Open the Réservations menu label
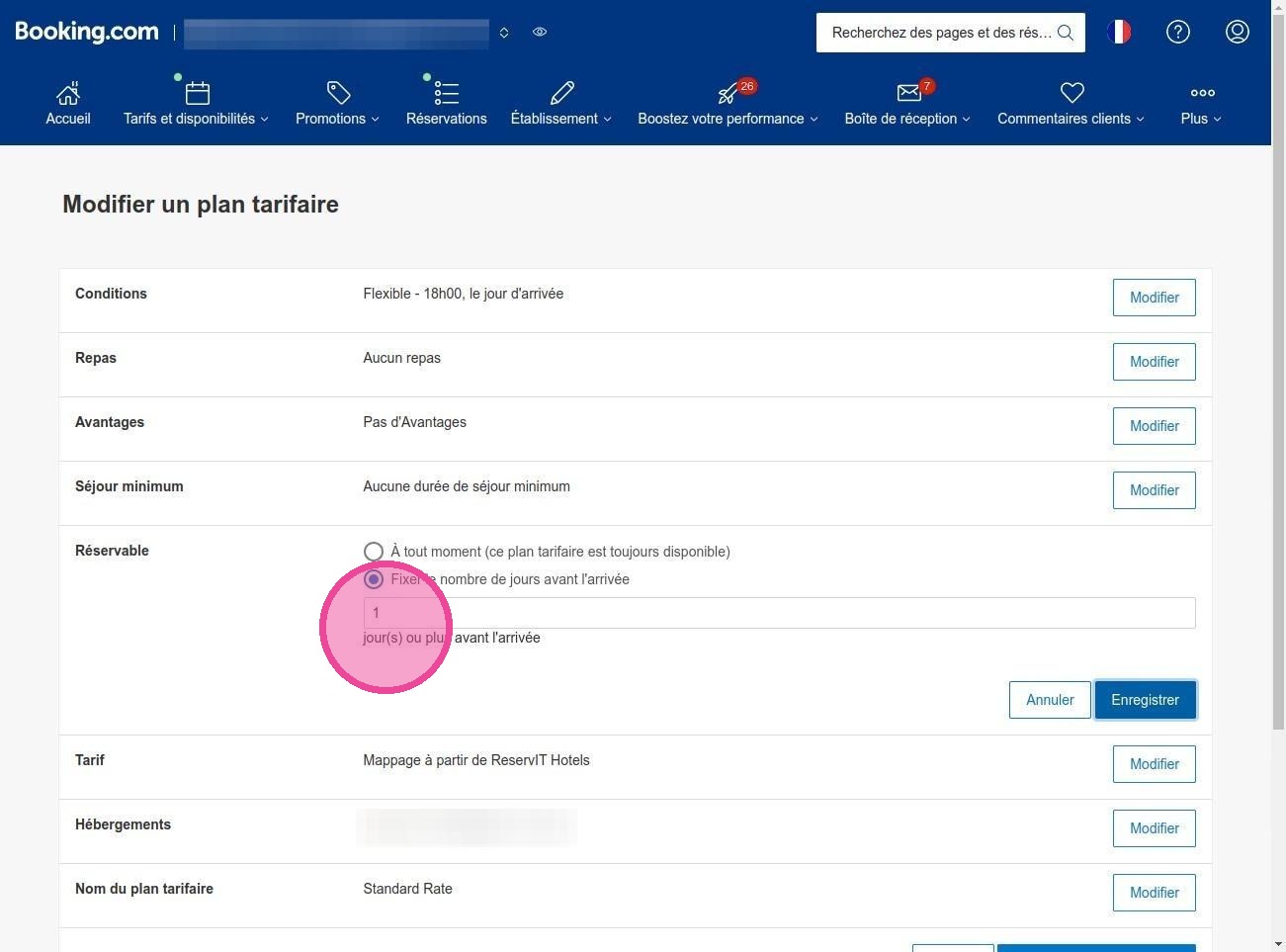The height and width of the screenshot is (952, 1286). coord(447,119)
